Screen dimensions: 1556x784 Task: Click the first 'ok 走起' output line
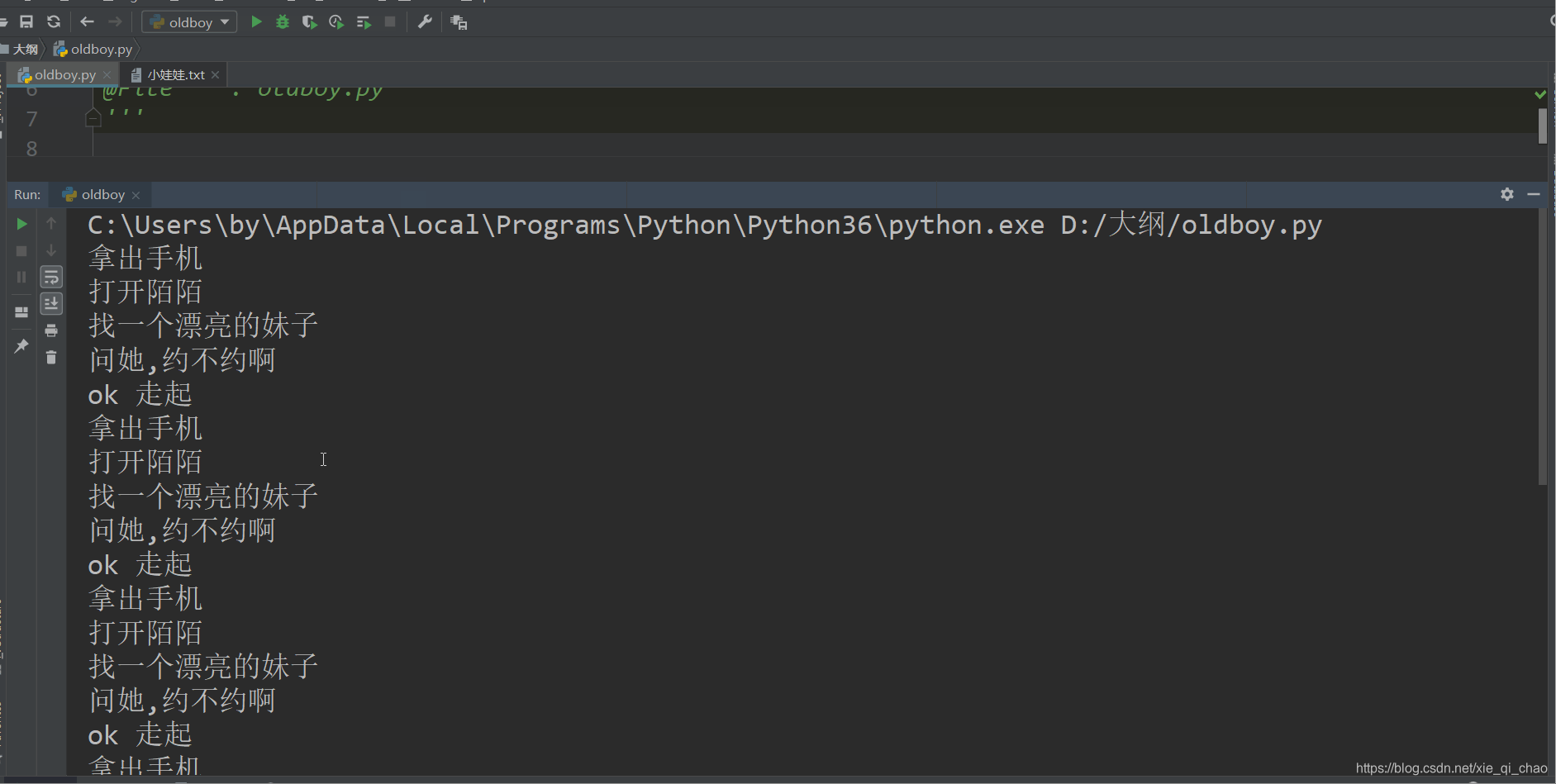click(x=140, y=394)
